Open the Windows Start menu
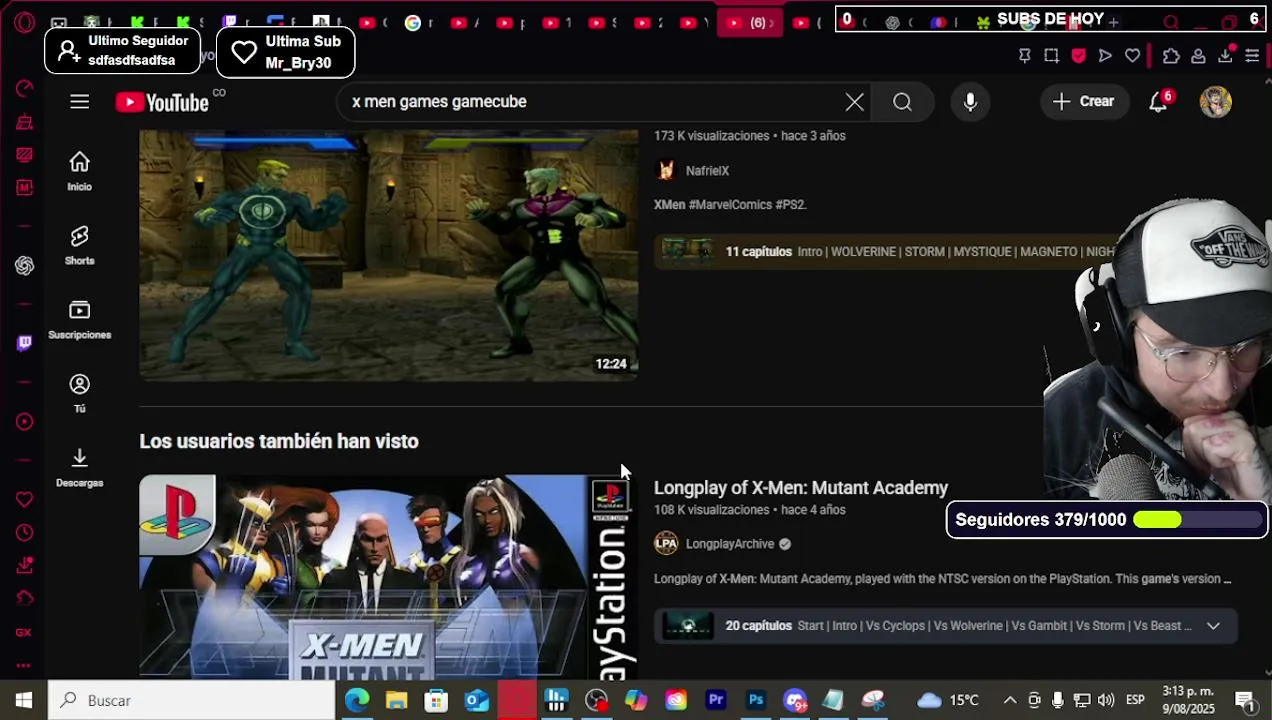The width and height of the screenshot is (1272, 720). (x=24, y=700)
